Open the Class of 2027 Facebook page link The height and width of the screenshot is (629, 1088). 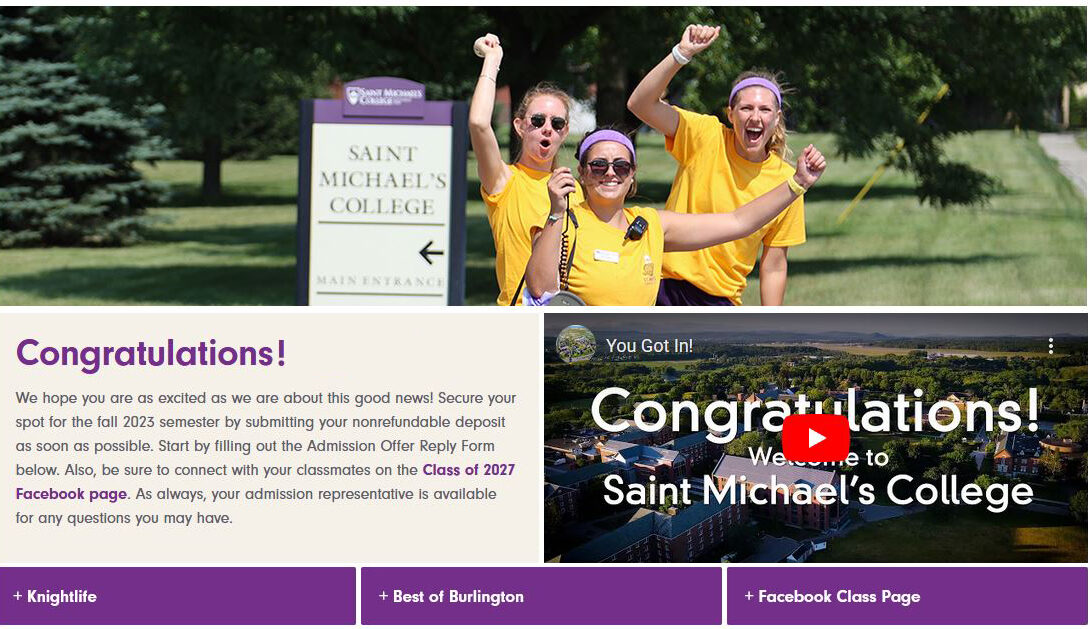468,470
